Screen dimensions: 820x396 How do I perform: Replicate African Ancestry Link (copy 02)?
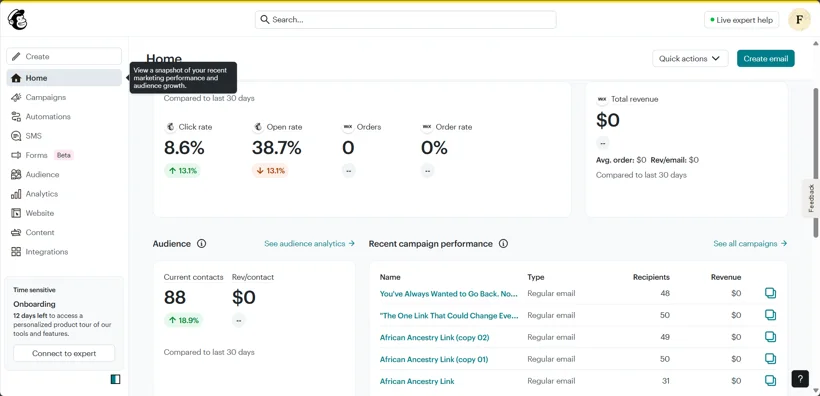[770, 337]
